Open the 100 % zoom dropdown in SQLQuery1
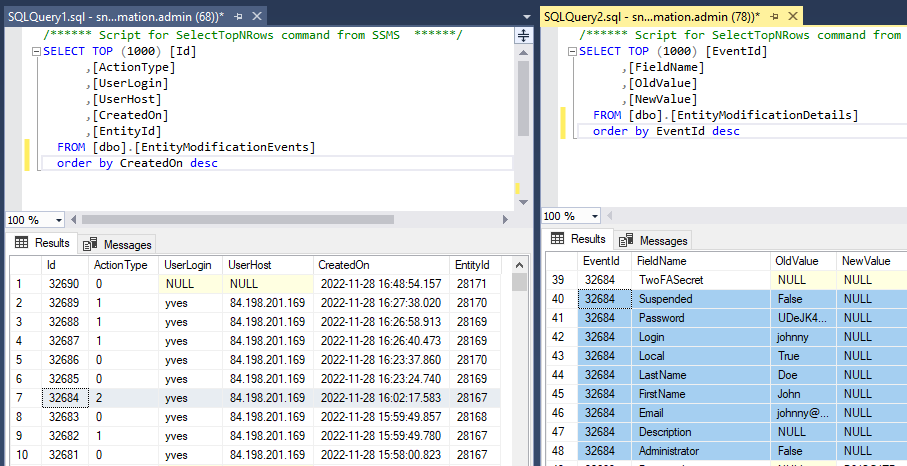Image resolution: width=907 pixels, height=466 pixels. 58,220
